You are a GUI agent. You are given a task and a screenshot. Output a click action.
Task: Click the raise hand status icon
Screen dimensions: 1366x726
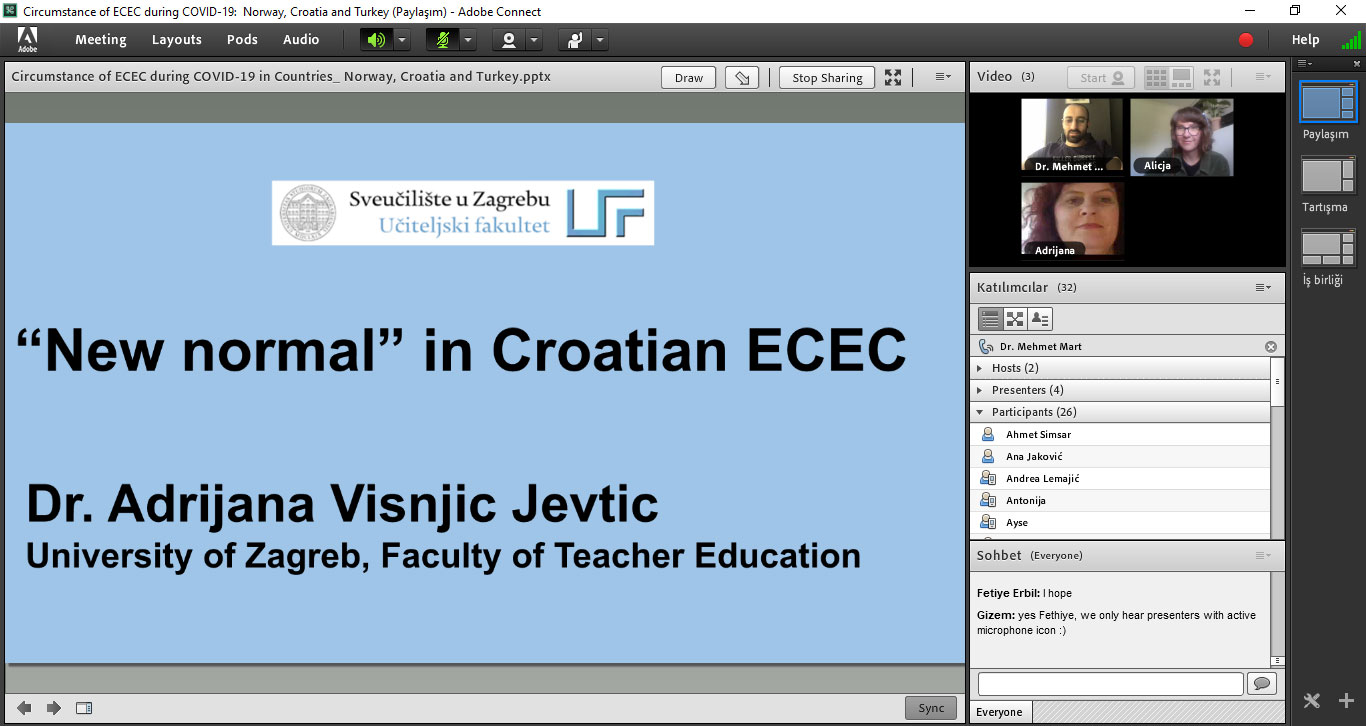pyautogui.click(x=575, y=40)
